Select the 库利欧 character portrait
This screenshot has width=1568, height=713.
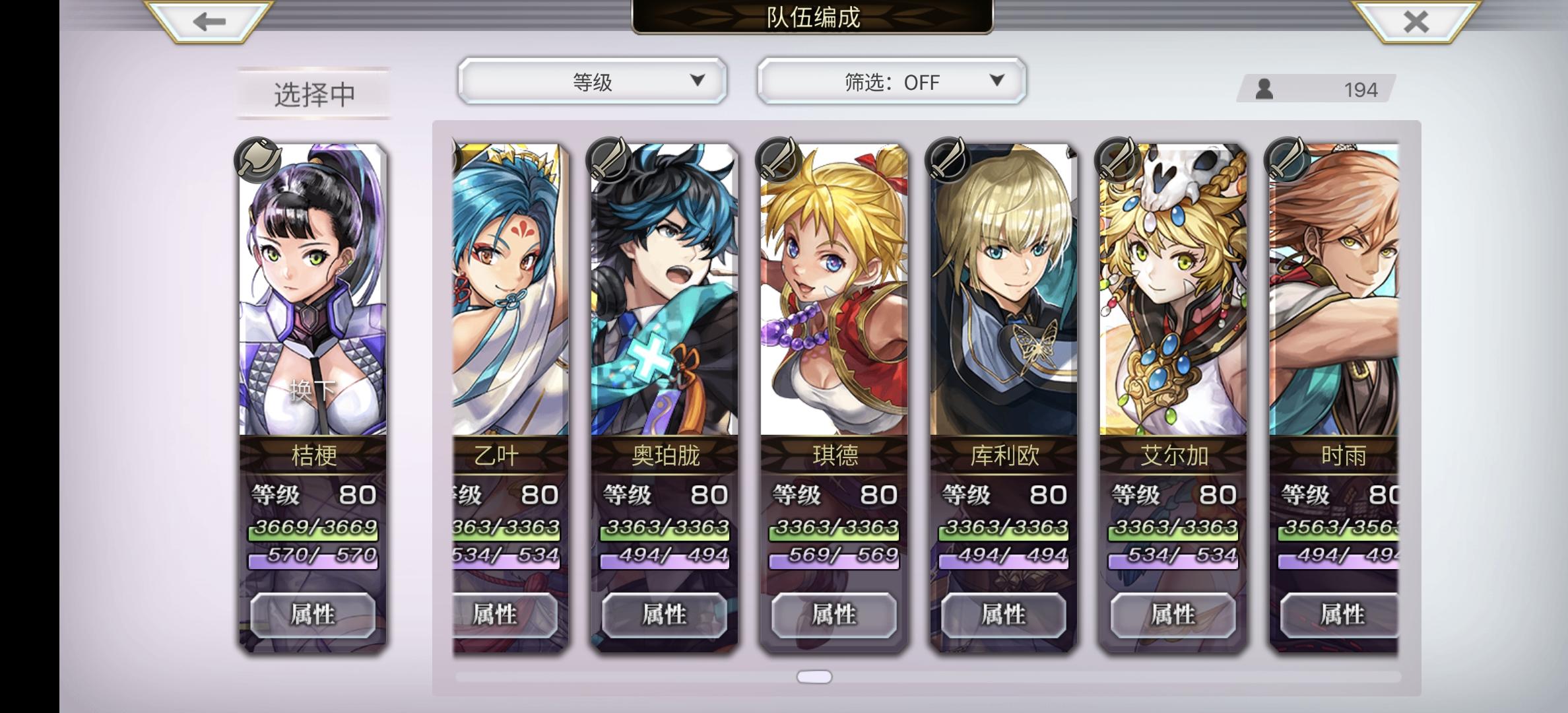pyautogui.click(x=1004, y=290)
